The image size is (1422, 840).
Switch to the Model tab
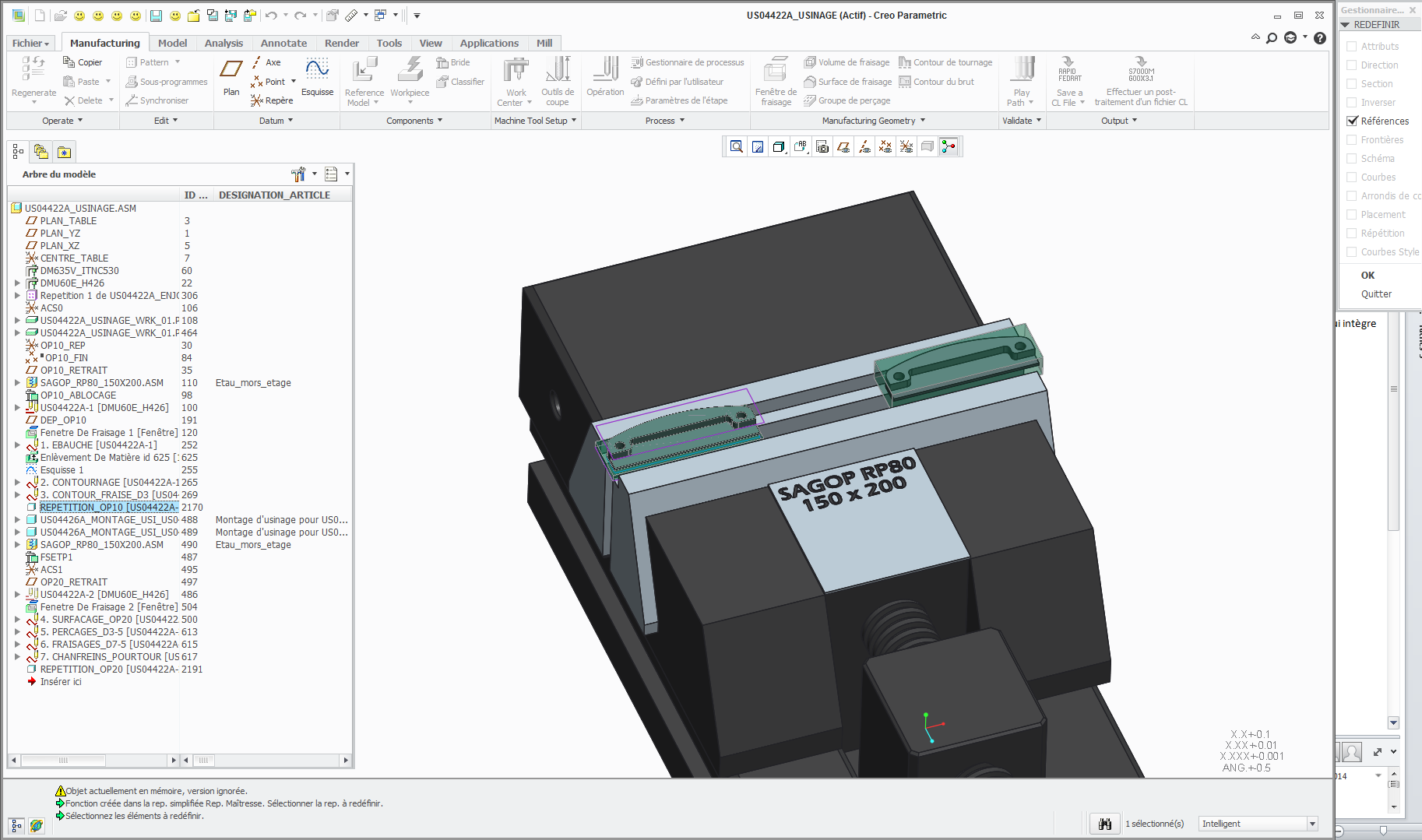click(x=172, y=44)
